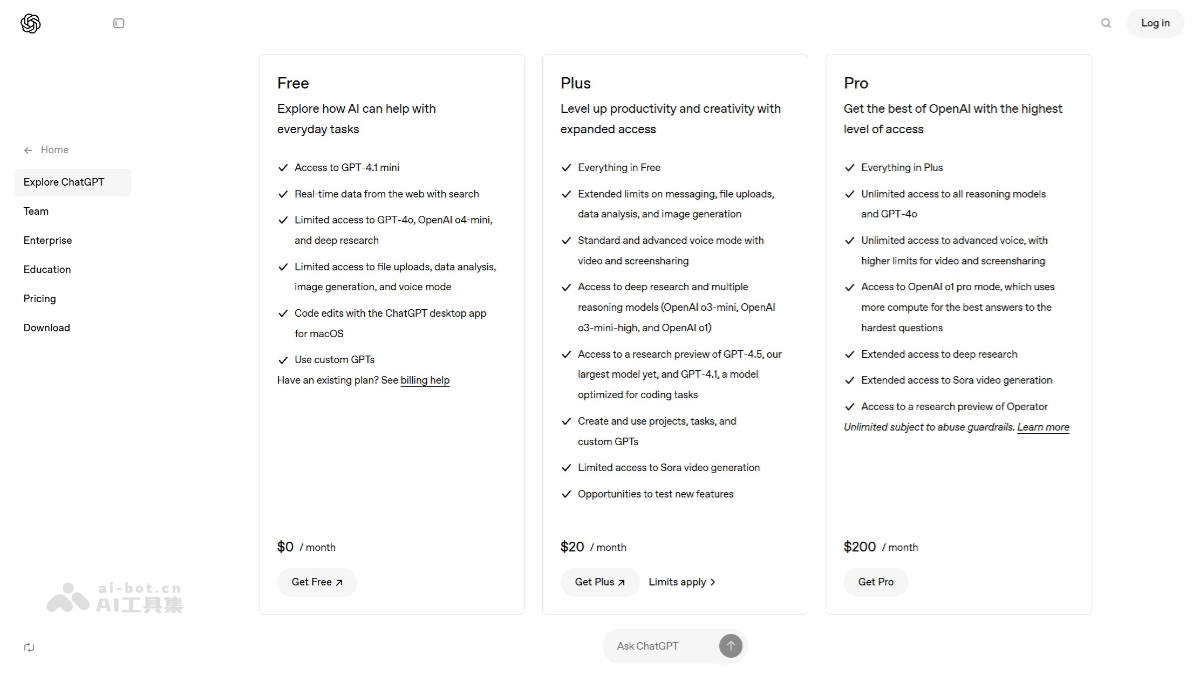Select Explore ChatGPT in the sidebar
Image resolution: width=1200 pixels, height=675 pixels.
(64, 182)
